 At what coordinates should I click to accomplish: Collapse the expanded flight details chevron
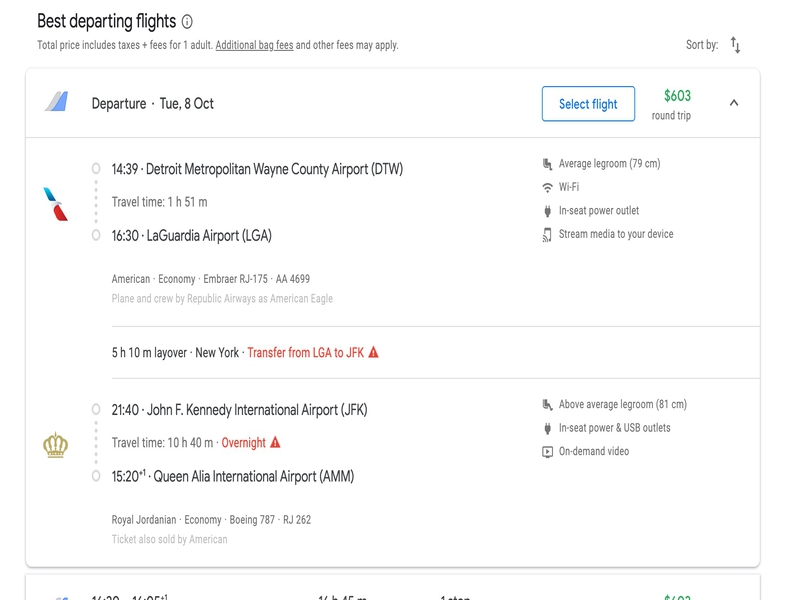coord(734,103)
